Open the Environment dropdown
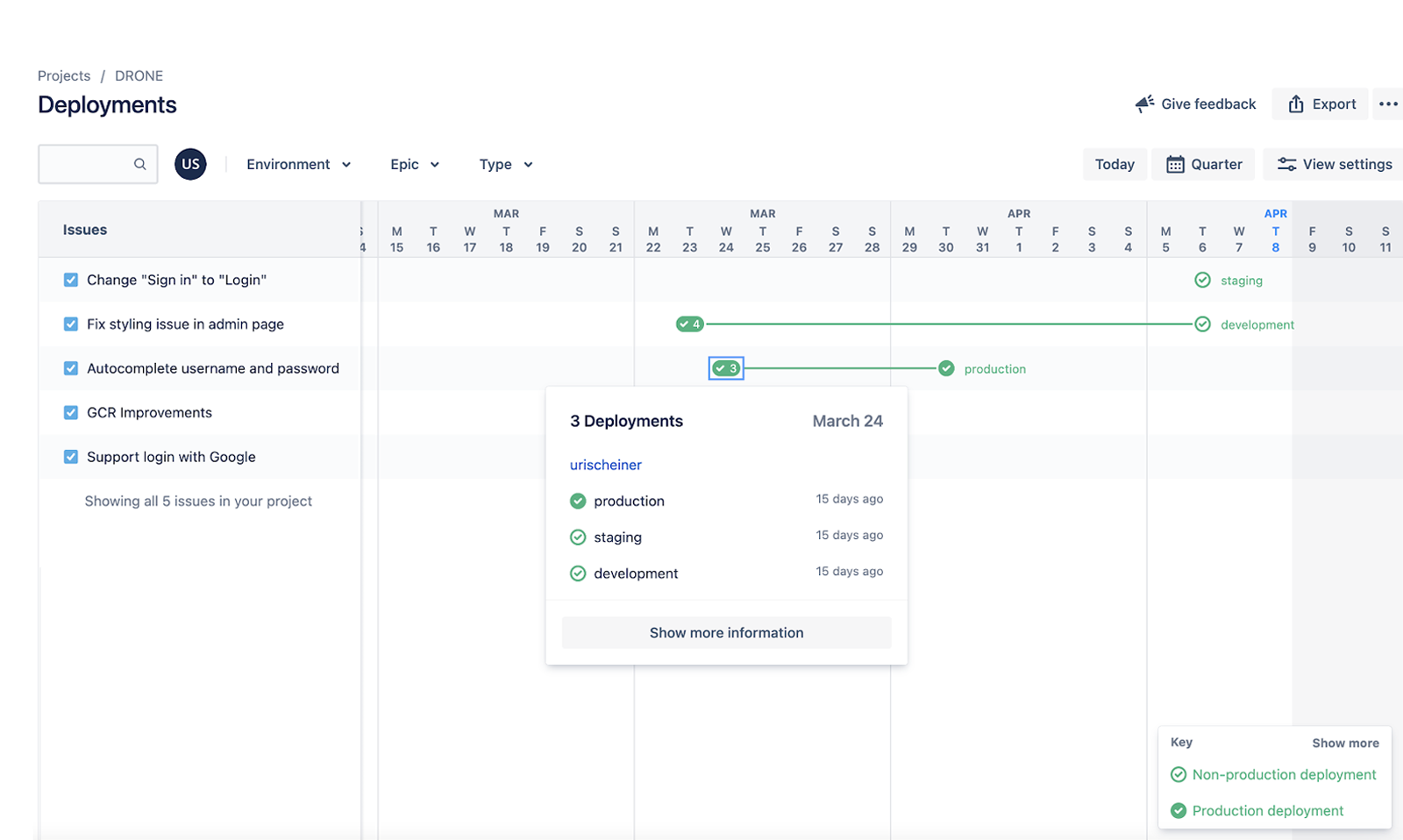This screenshot has height=840, width=1403. point(298,164)
